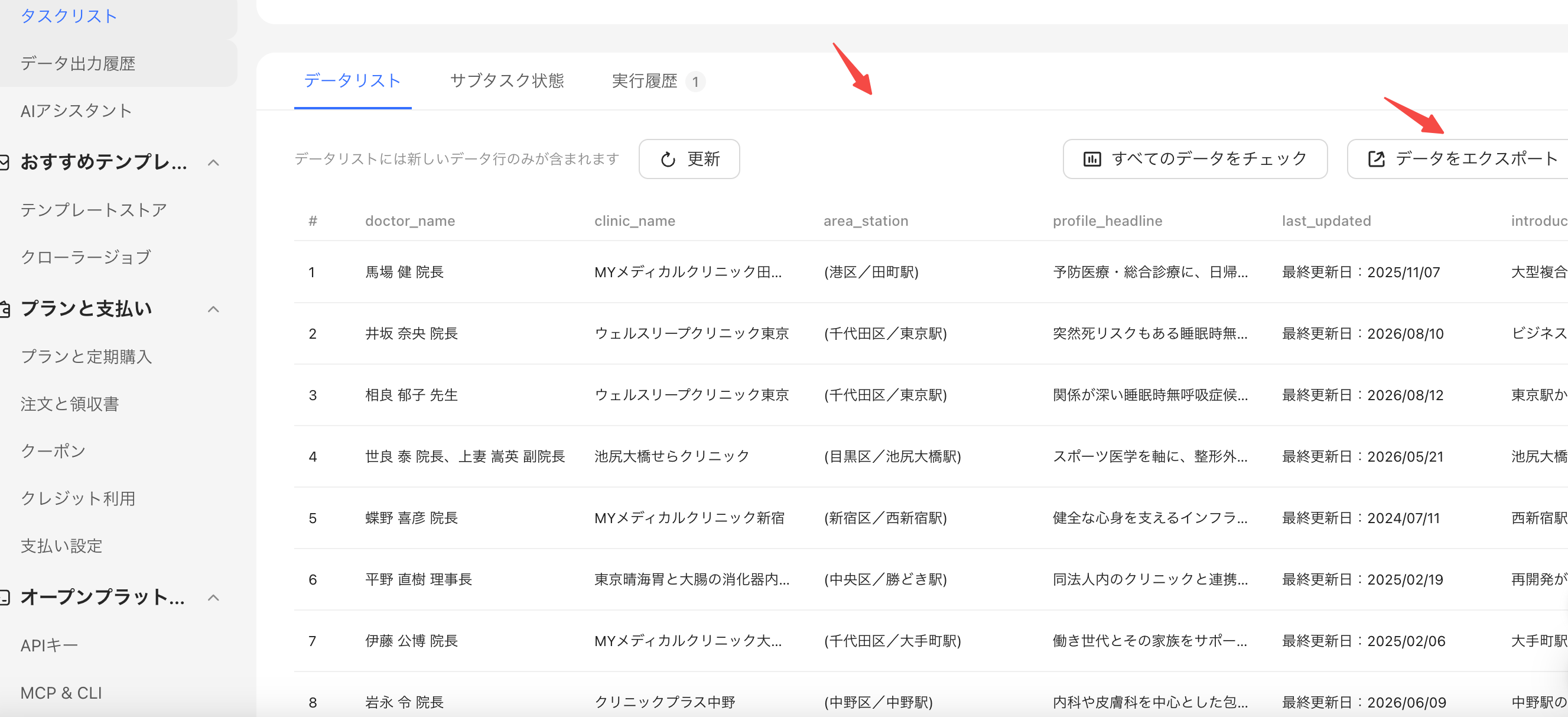The width and height of the screenshot is (1568, 717).
Task: Open タスクリスト in the sidebar
Action: [69, 16]
